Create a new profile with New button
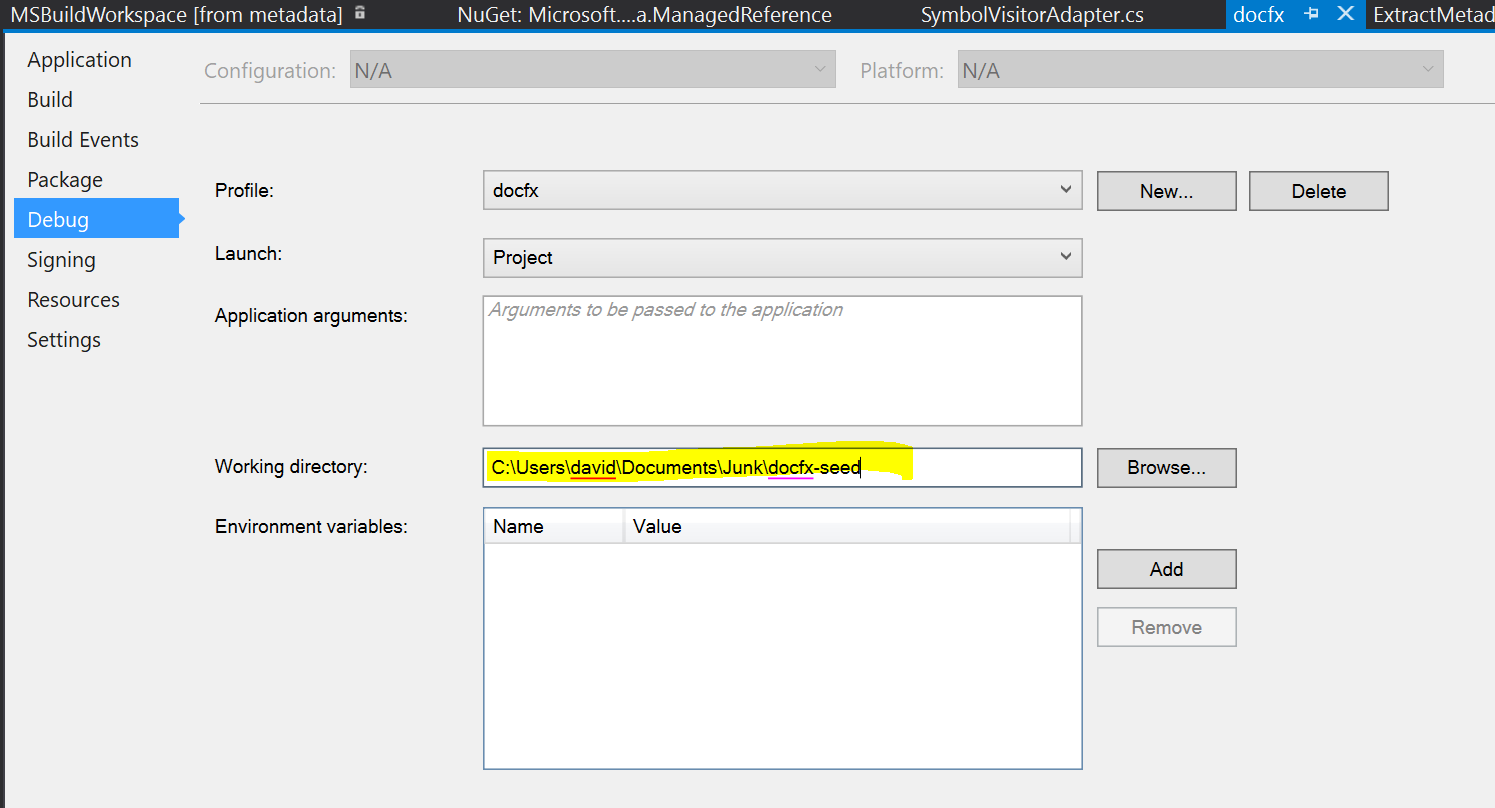The width and height of the screenshot is (1495, 808). 1166,190
